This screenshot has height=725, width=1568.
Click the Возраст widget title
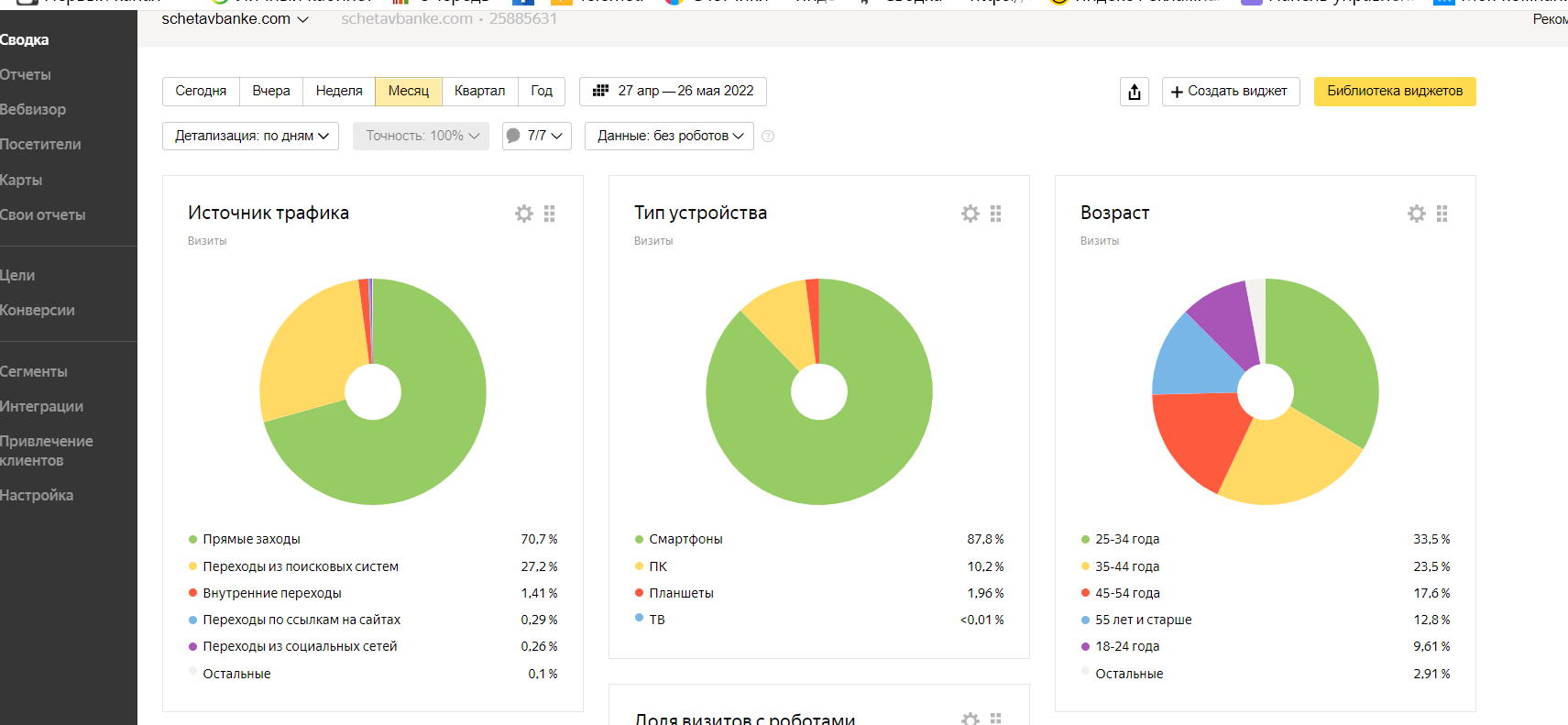(1114, 213)
